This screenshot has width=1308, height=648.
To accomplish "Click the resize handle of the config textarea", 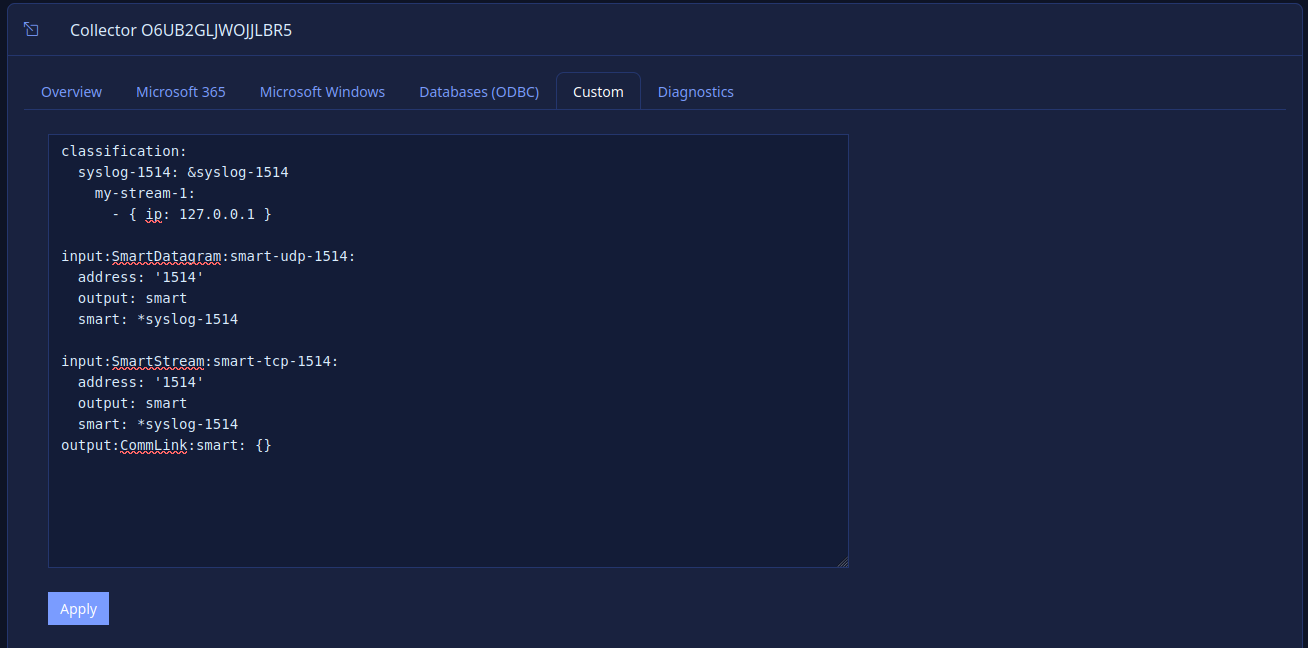I will coord(842,561).
